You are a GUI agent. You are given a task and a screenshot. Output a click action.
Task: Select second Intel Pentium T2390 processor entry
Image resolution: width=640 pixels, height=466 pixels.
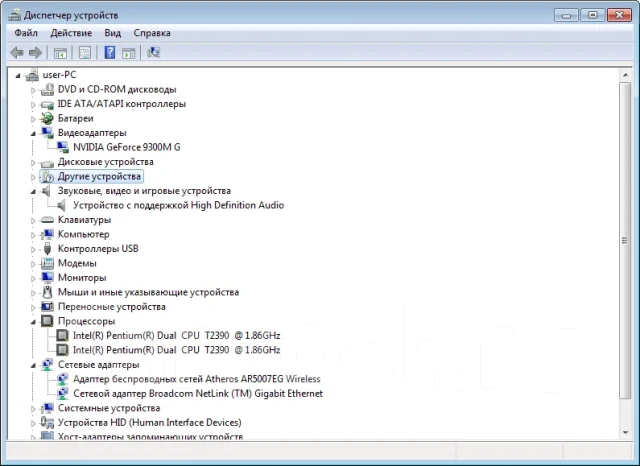click(176, 350)
